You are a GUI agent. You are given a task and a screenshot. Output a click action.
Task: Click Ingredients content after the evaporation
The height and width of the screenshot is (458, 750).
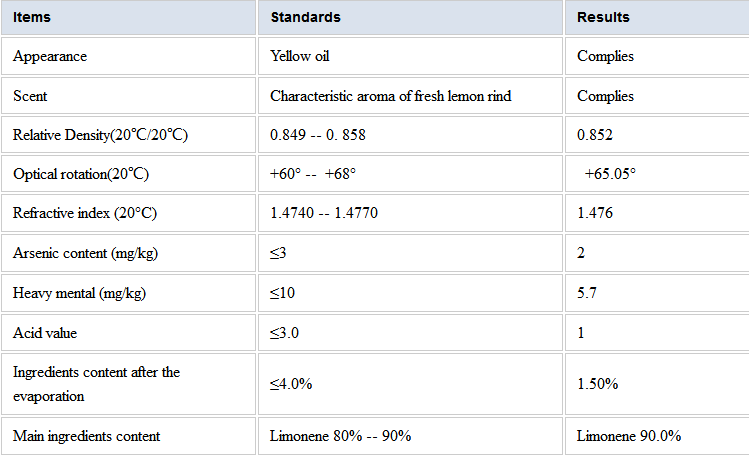tap(96, 384)
